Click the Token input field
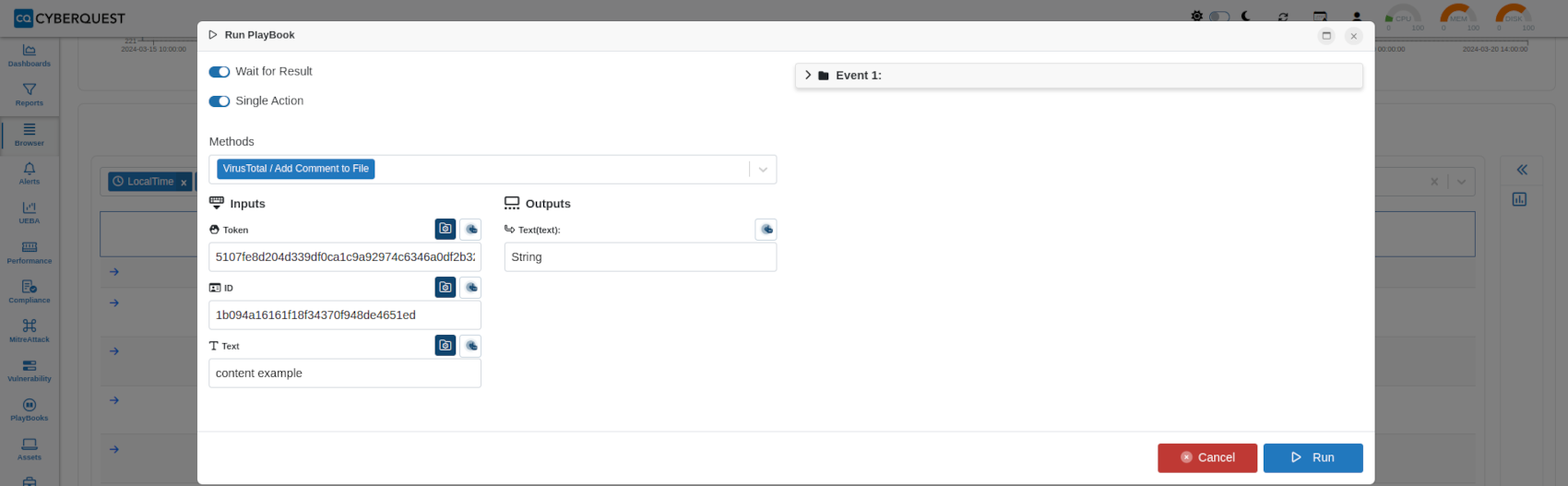 tap(345, 257)
